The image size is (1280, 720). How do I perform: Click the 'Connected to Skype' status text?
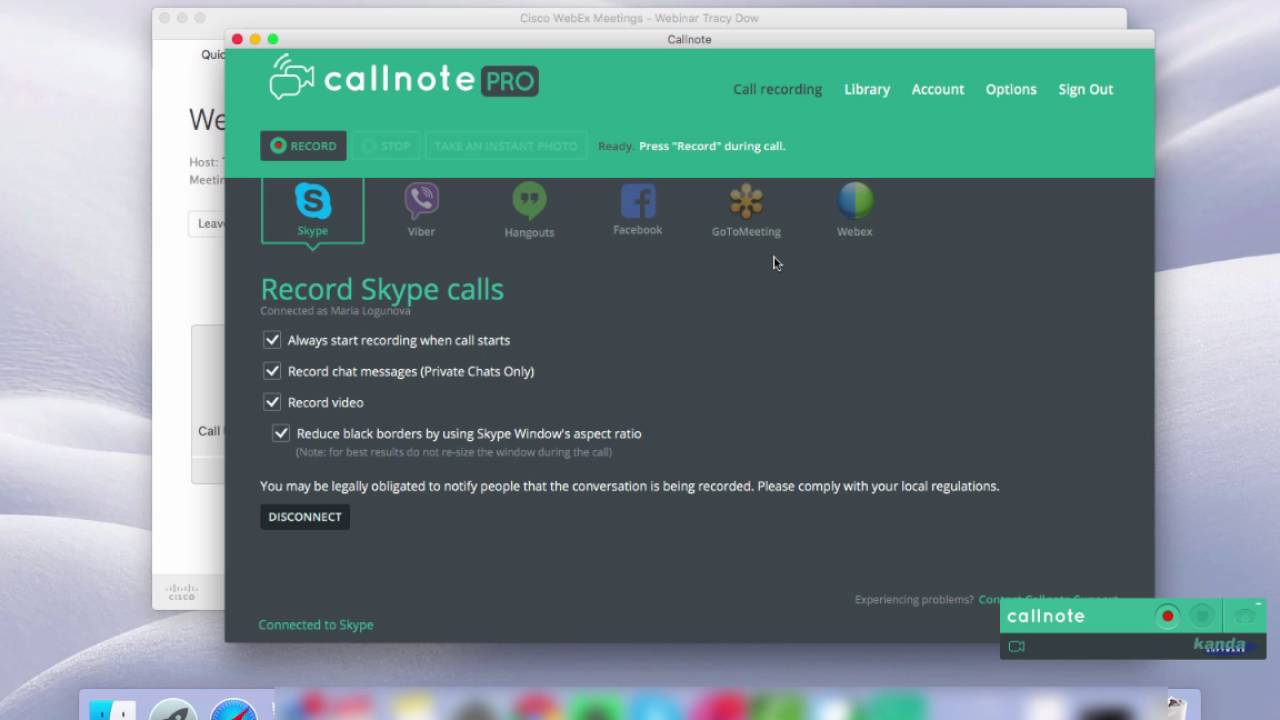point(316,625)
